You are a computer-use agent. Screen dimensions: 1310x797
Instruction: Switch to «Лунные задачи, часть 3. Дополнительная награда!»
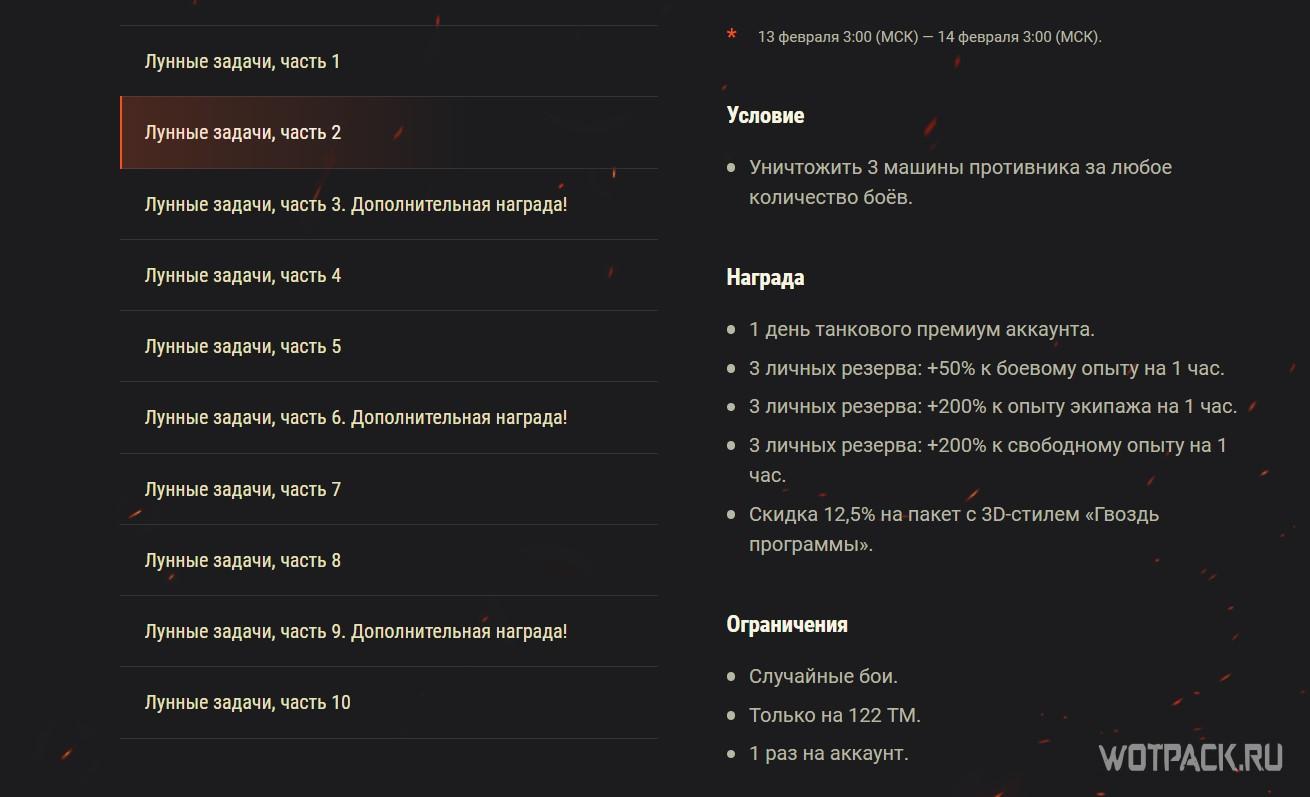356,204
